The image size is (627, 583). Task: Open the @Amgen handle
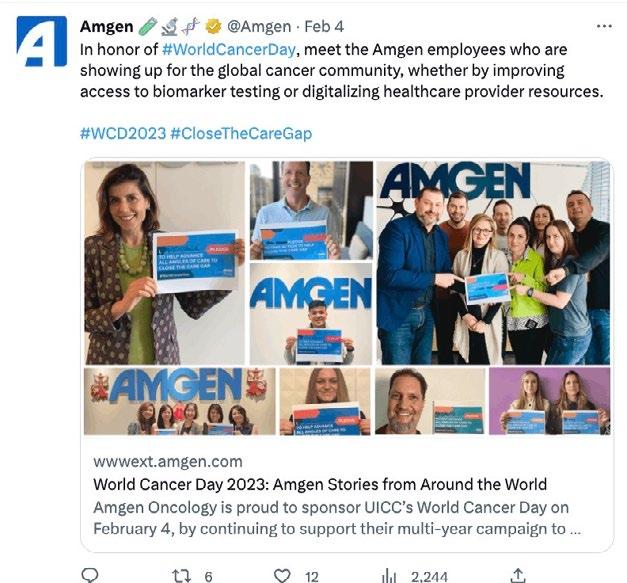tap(259, 27)
